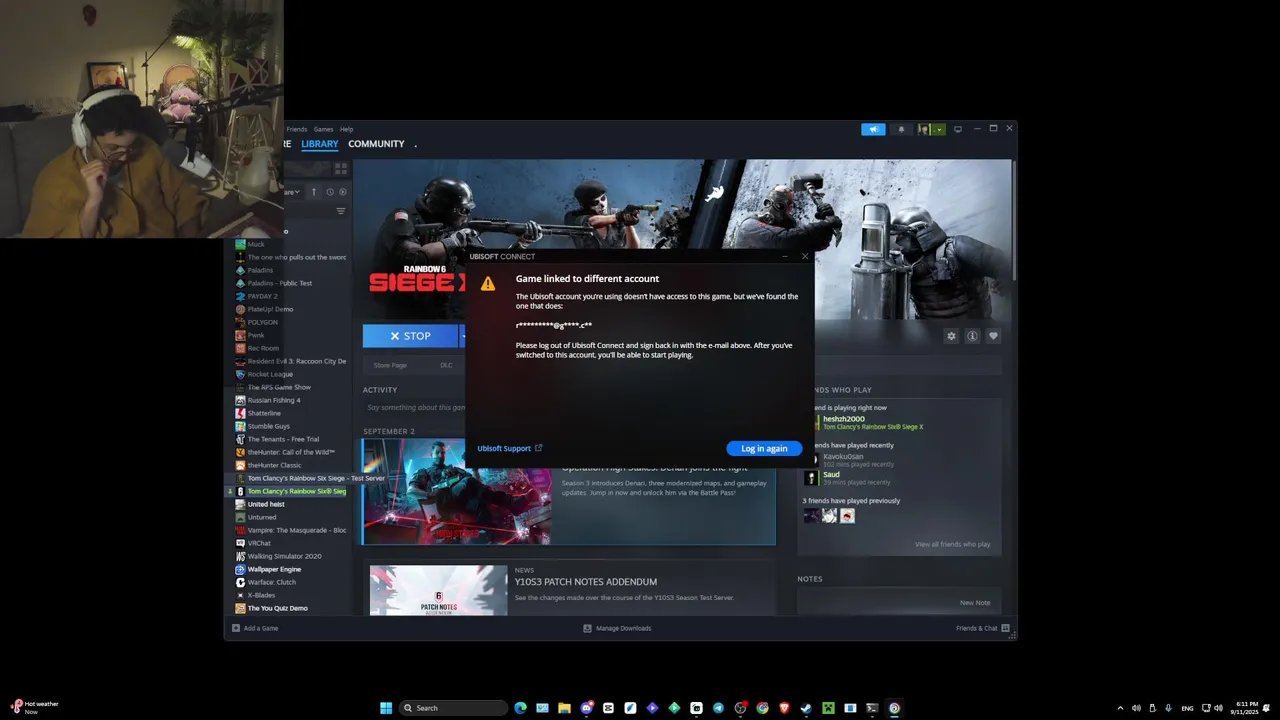Open the DLC tab of game

(446, 365)
